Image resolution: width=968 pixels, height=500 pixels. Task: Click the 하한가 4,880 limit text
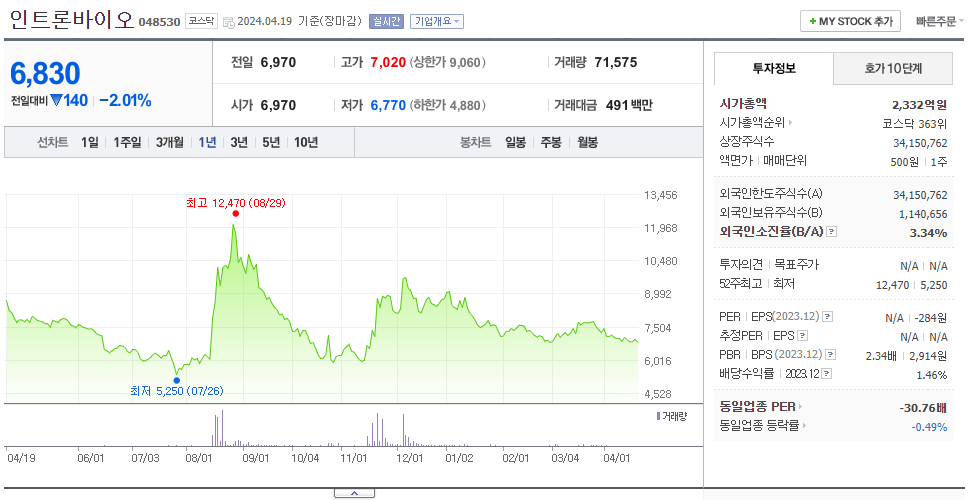(x=448, y=106)
